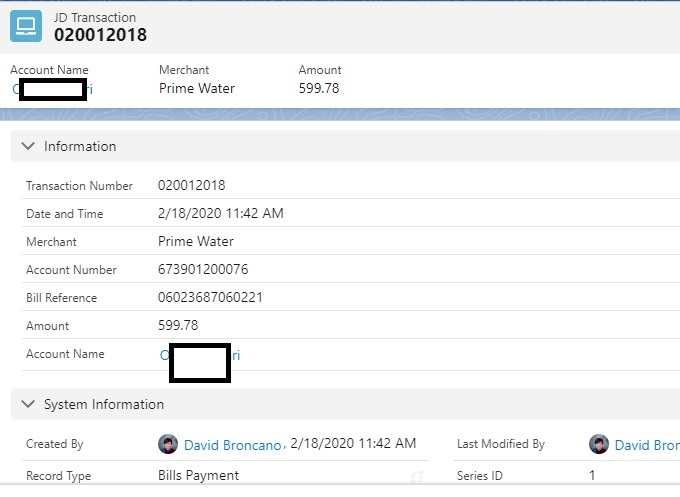Collapse the System Information section chevron
680x497 pixels.
(28, 405)
